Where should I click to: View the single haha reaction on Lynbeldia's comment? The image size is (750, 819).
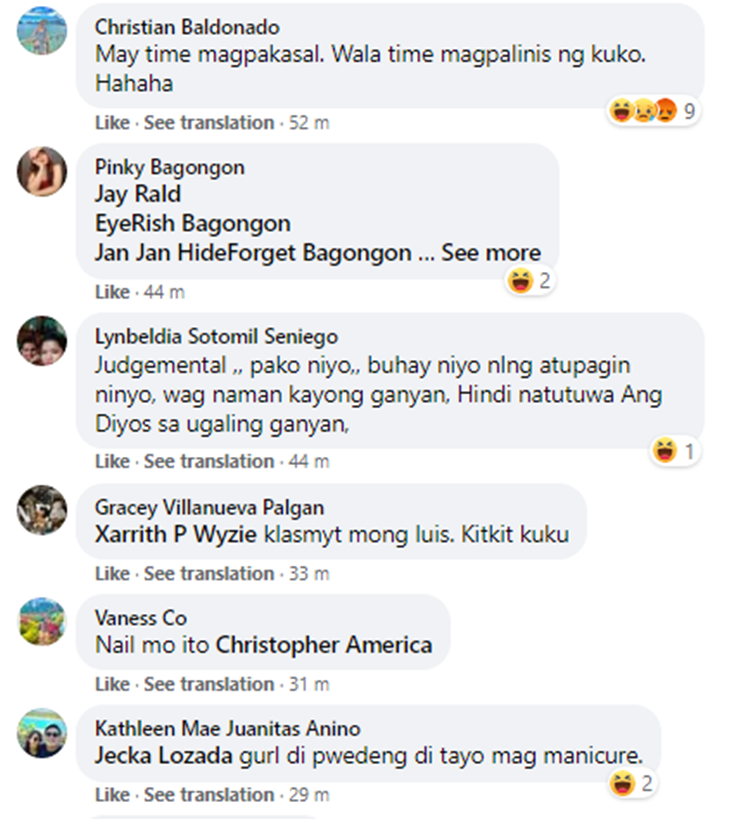click(674, 450)
